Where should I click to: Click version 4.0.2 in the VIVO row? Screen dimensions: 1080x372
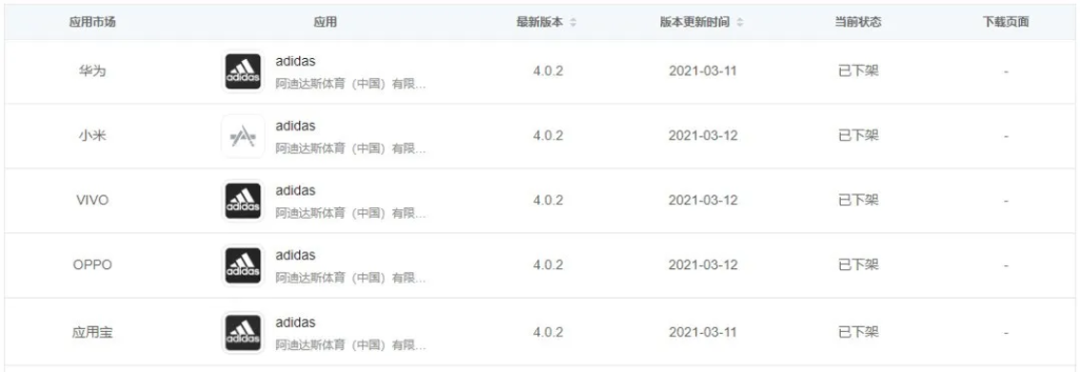[548, 200]
